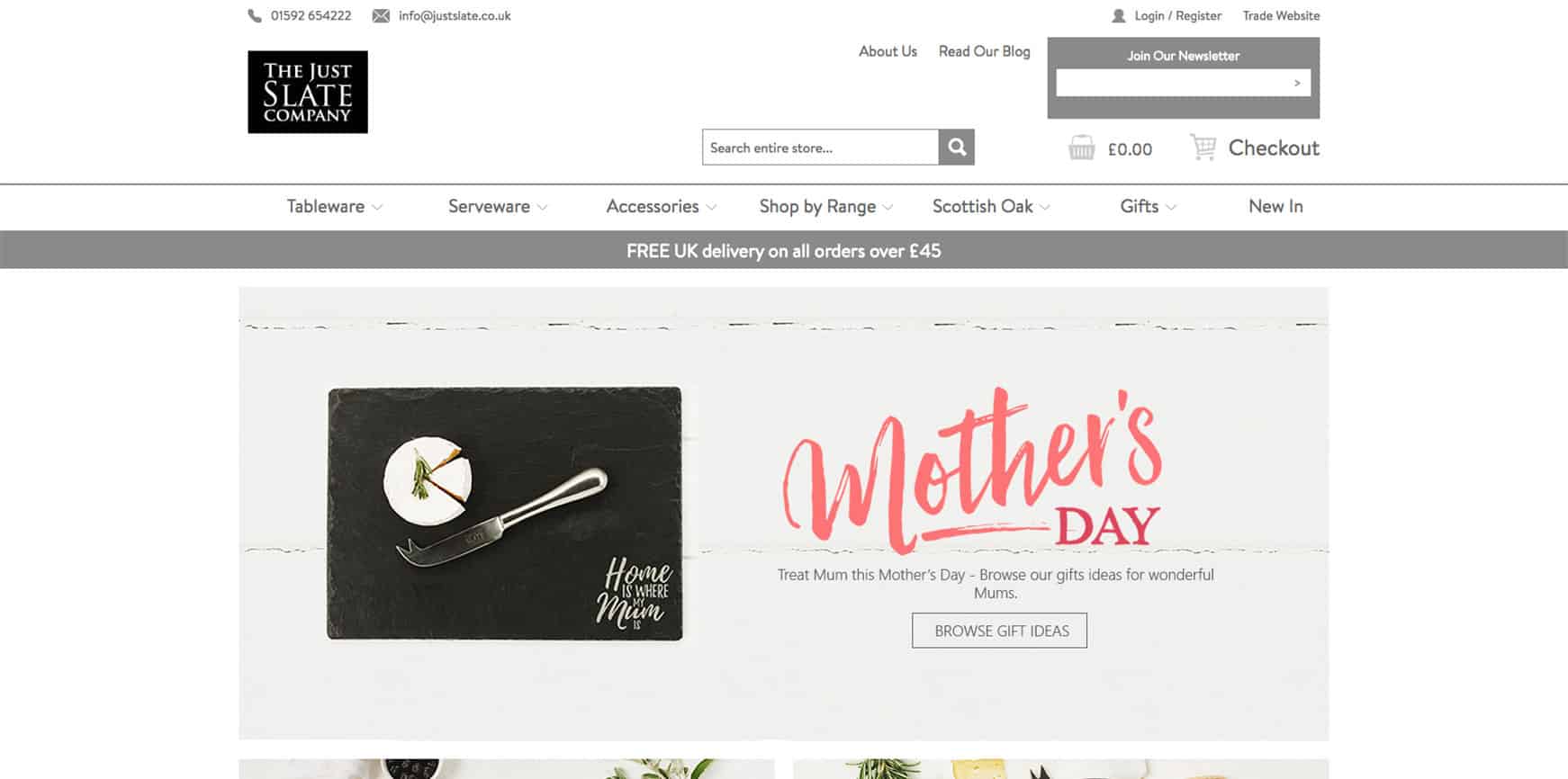1568x779 pixels.
Task: Open the Gifts dropdown menu
Action: pos(1148,207)
